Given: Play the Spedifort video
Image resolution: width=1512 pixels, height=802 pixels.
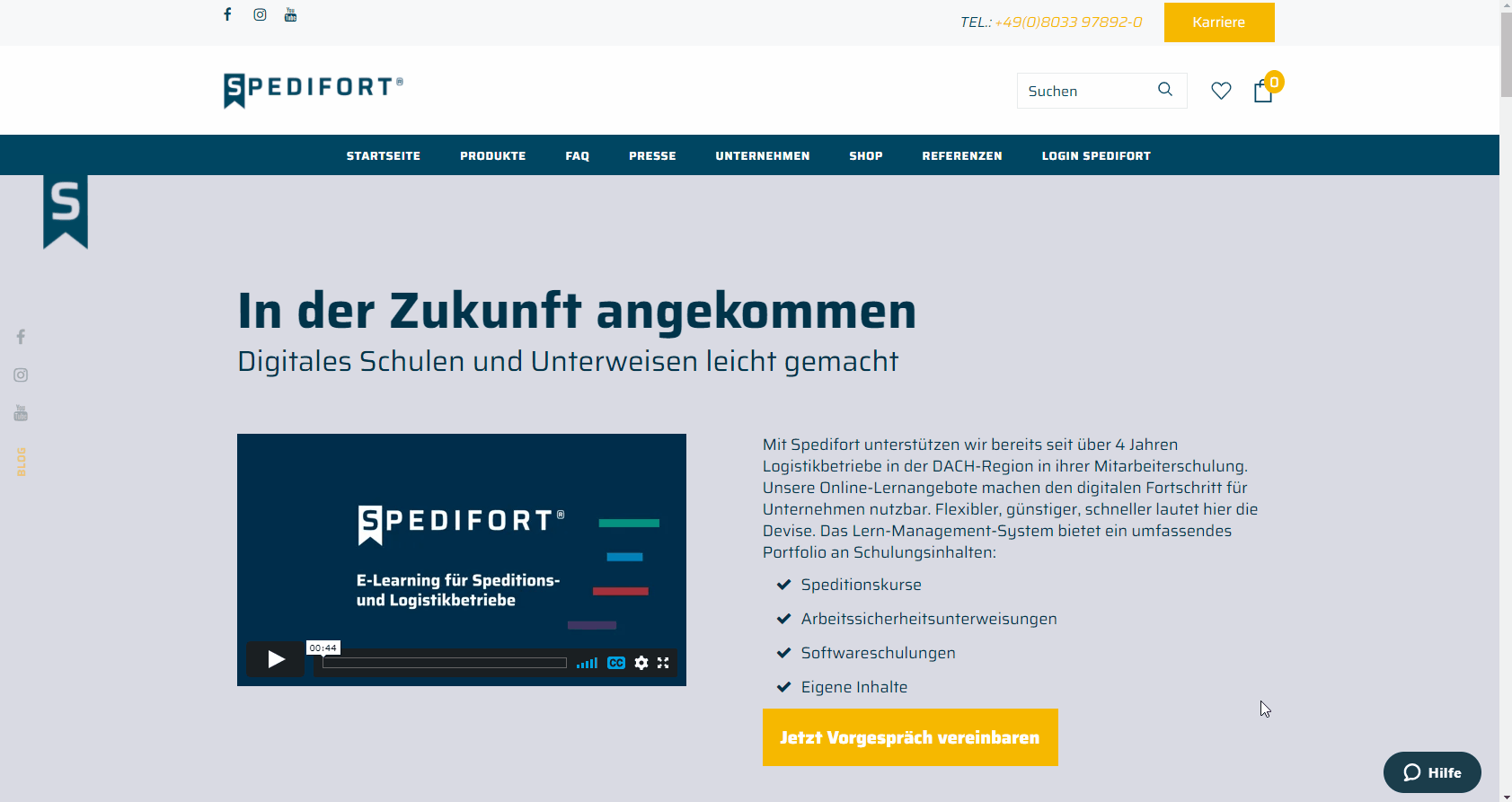Looking at the screenshot, I should point(276,659).
